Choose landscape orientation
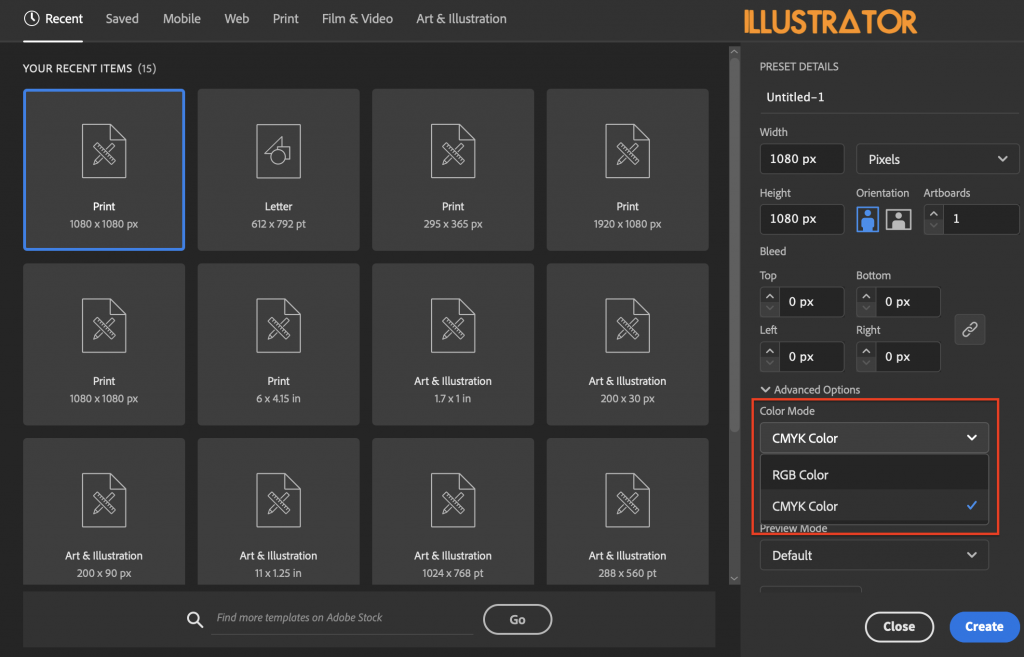 point(899,219)
